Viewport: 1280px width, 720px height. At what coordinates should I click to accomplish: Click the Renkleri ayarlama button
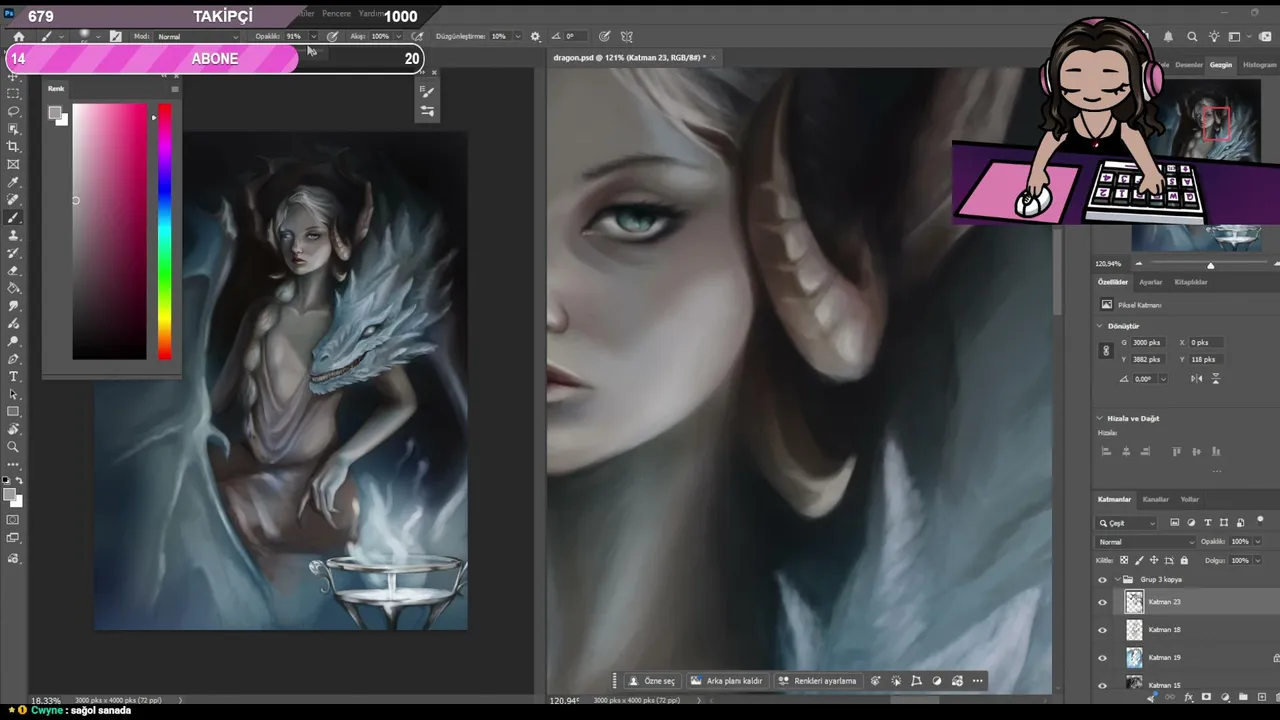pyautogui.click(x=818, y=681)
